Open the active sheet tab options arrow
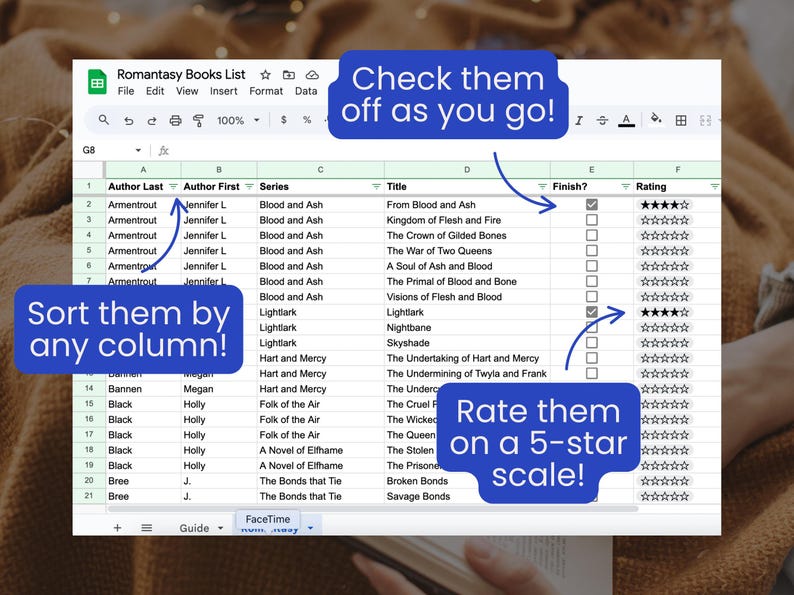Viewport: 794px width, 595px height. coord(310,528)
